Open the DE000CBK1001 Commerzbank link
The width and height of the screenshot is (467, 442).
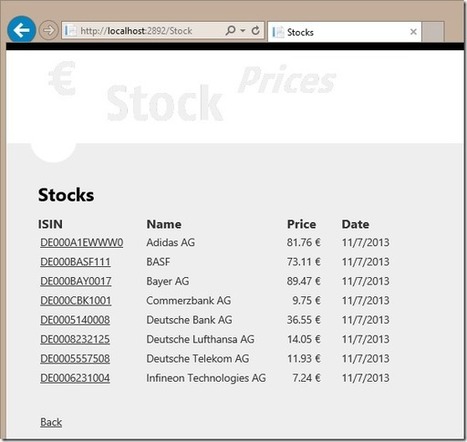pos(76,300)
